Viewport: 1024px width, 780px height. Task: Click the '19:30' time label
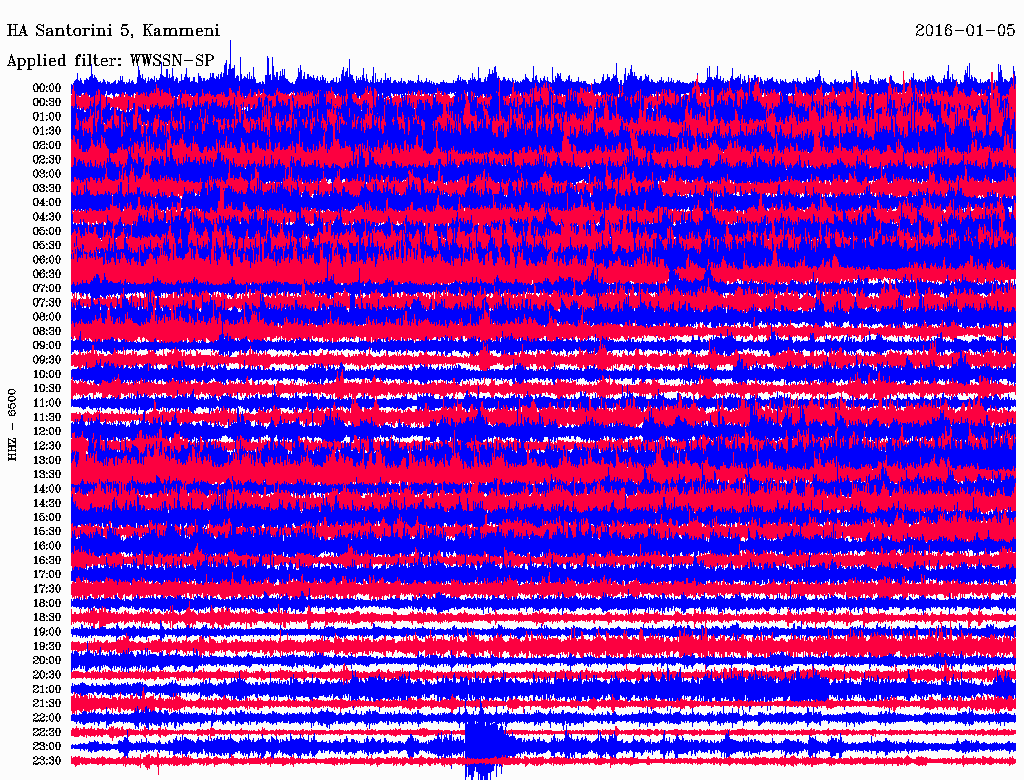[x=47, y=647]
